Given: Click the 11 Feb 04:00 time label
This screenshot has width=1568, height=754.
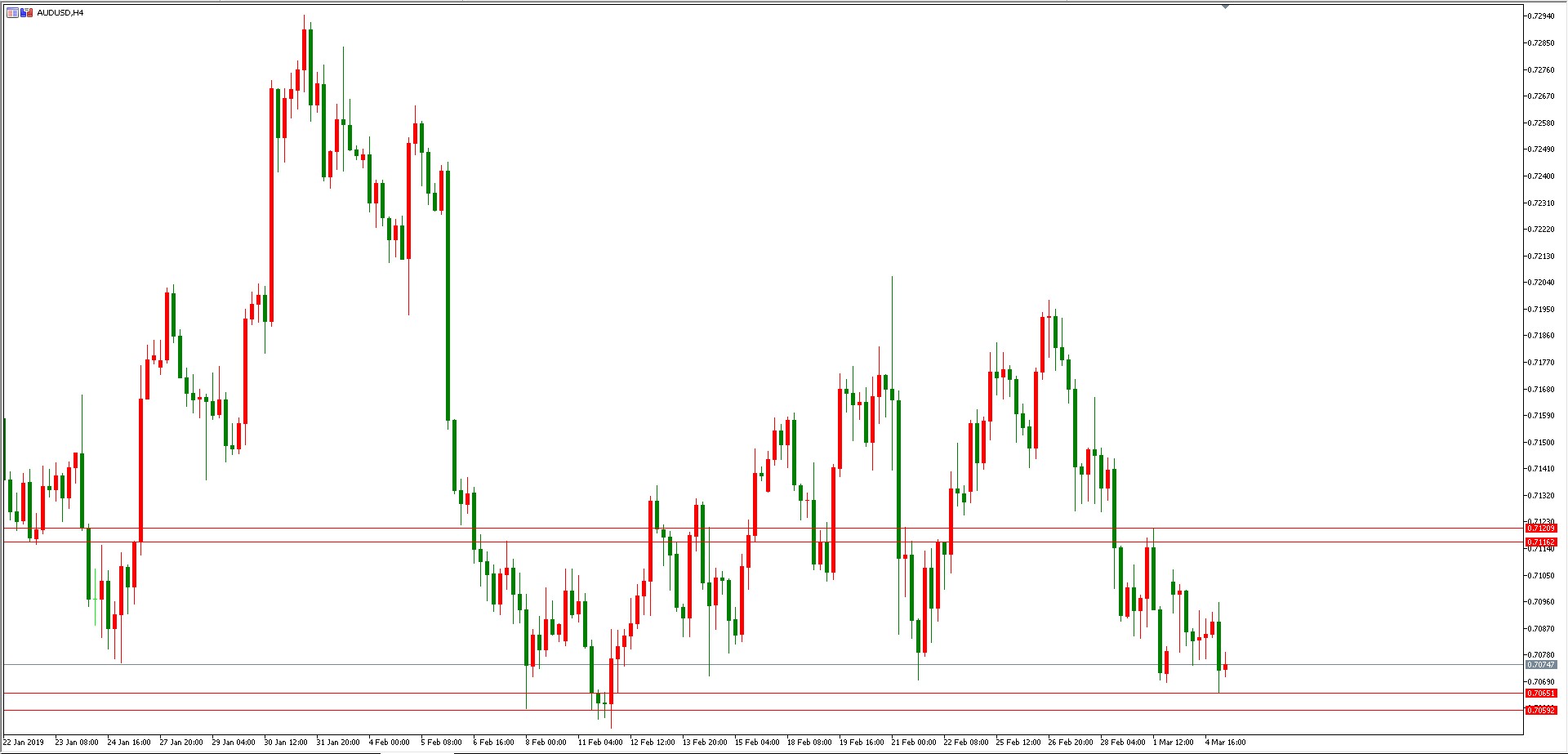Looking at the screenshot, I should click(x=600, y=743).
